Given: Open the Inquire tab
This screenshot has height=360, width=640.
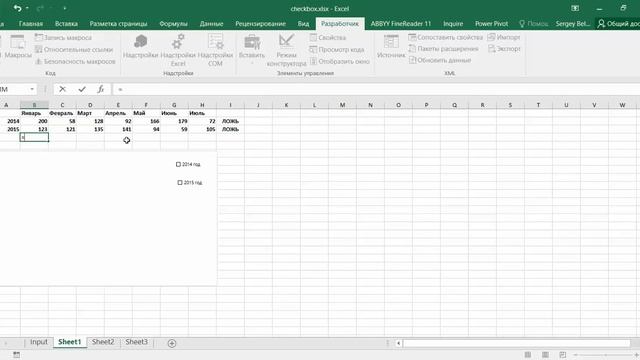Looking at the screenshot, I should [453, 24].
